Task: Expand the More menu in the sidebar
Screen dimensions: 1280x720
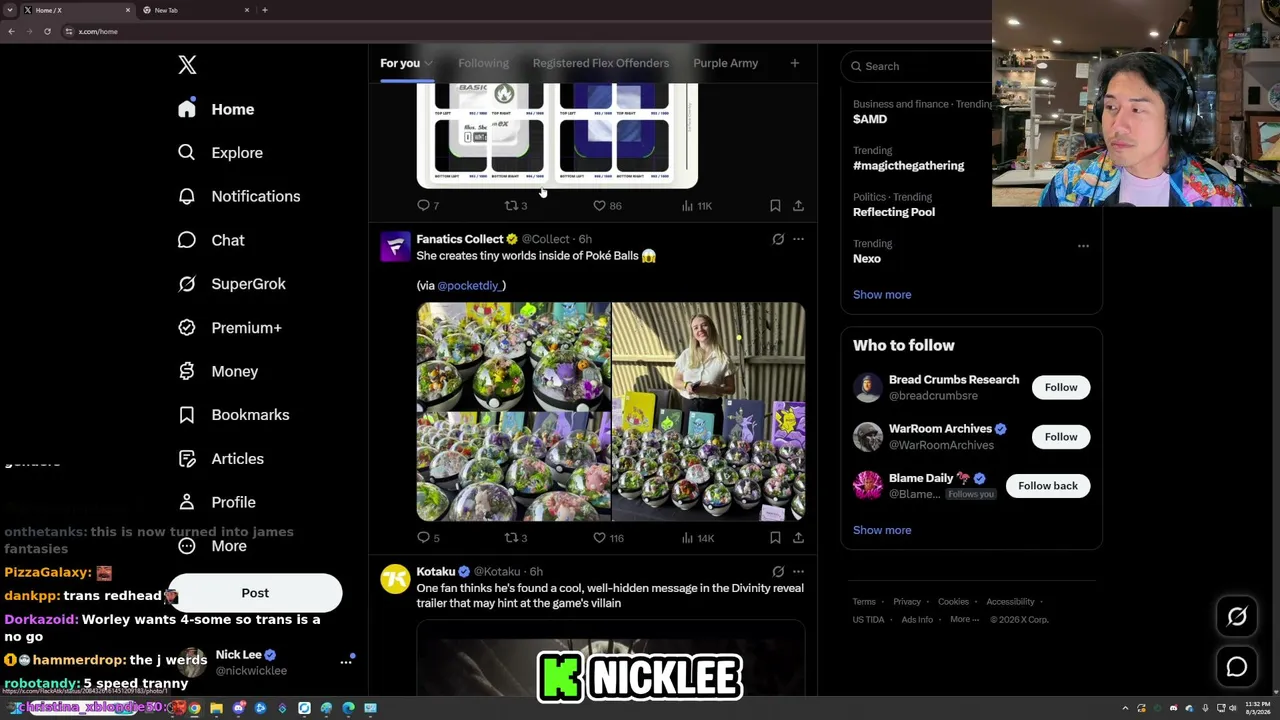Action: point(212,546)
